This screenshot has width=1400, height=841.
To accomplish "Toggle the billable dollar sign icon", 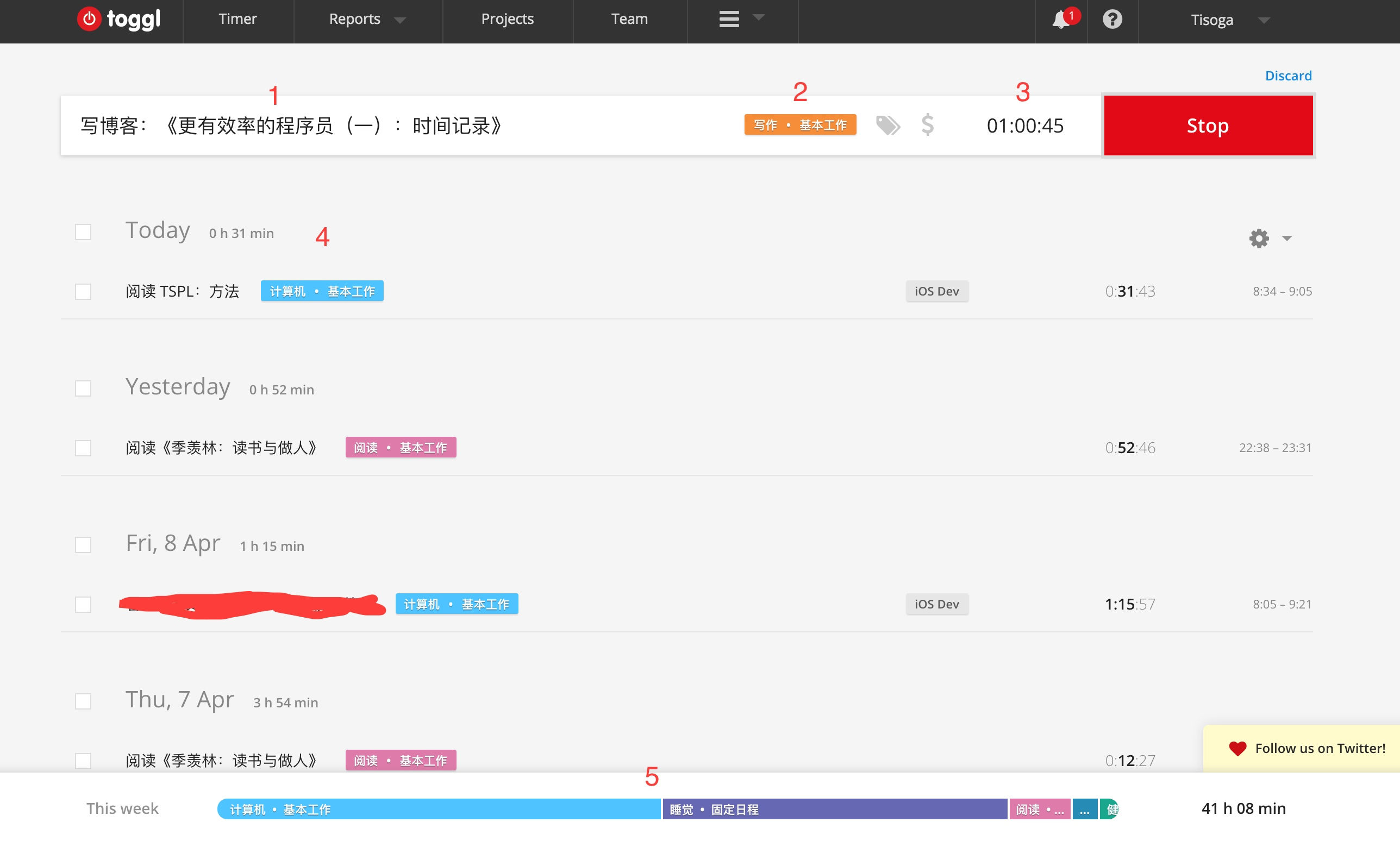I will [927, 124].
